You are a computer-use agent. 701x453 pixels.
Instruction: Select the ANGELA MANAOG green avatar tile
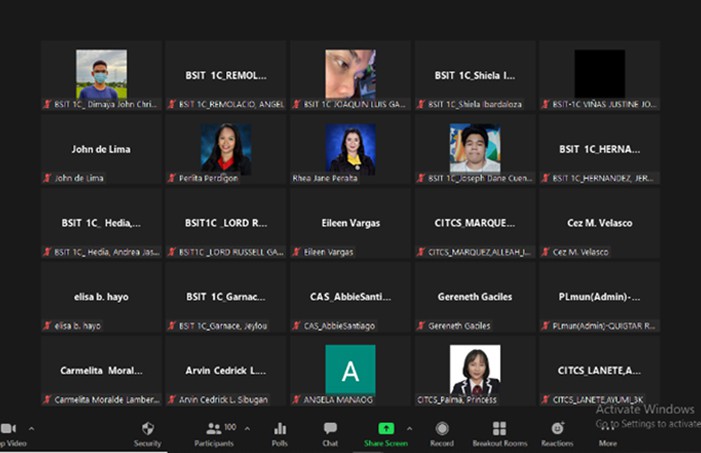pos(350,370)
